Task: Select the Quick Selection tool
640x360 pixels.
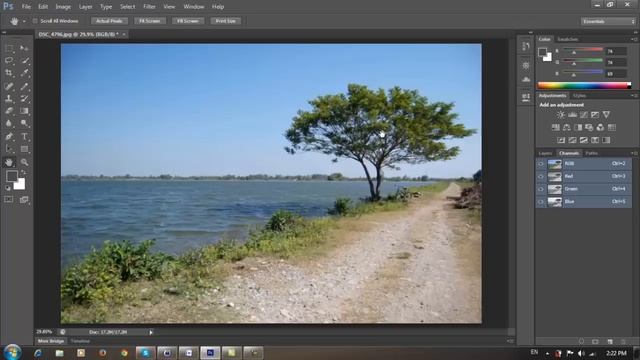Action: [24, 60]
